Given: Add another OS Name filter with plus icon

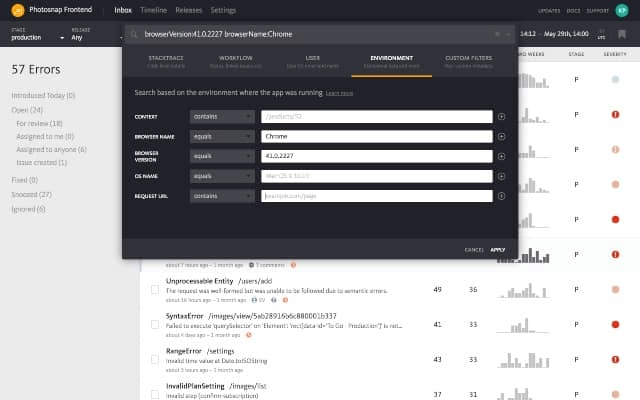Looking at the screenshot, I should point(502,176).
